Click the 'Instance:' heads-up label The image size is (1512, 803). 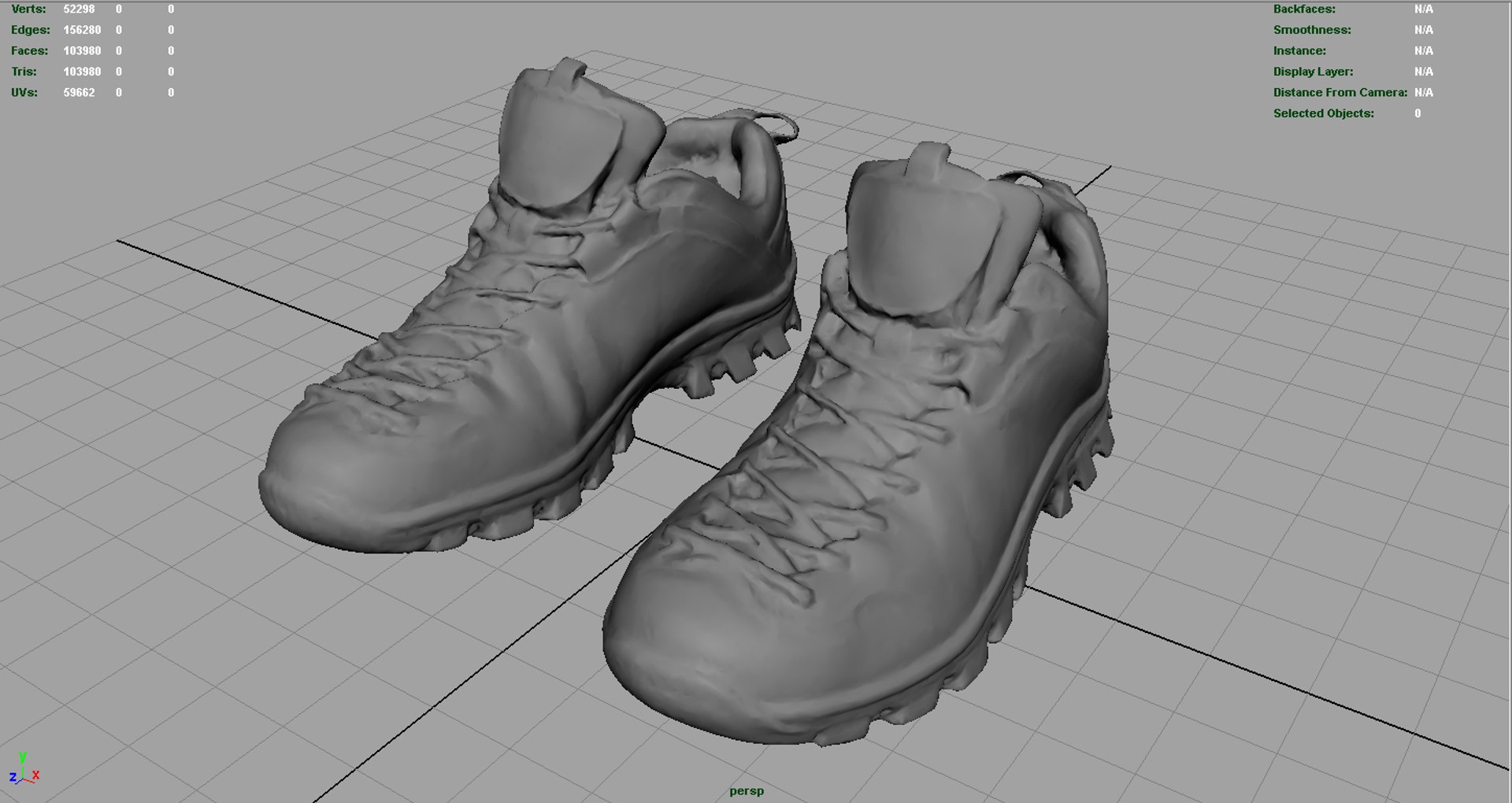1299,50
